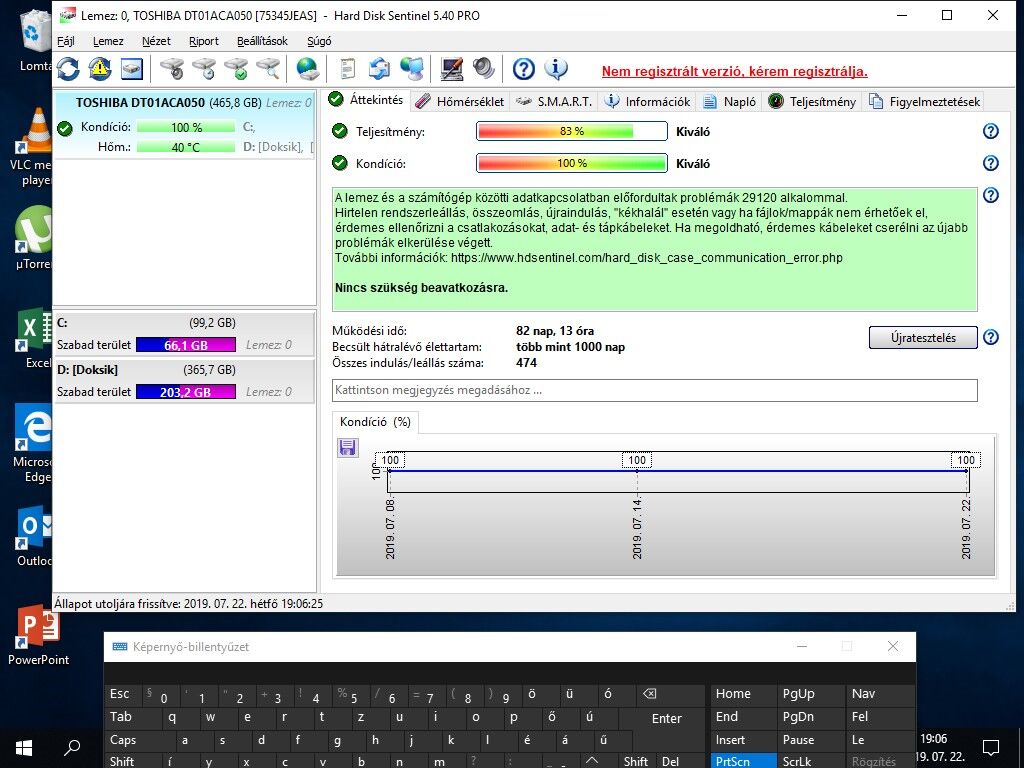Click help icon next to Újratesztelés button
The image size is (1024, 768).
(991, 337)
